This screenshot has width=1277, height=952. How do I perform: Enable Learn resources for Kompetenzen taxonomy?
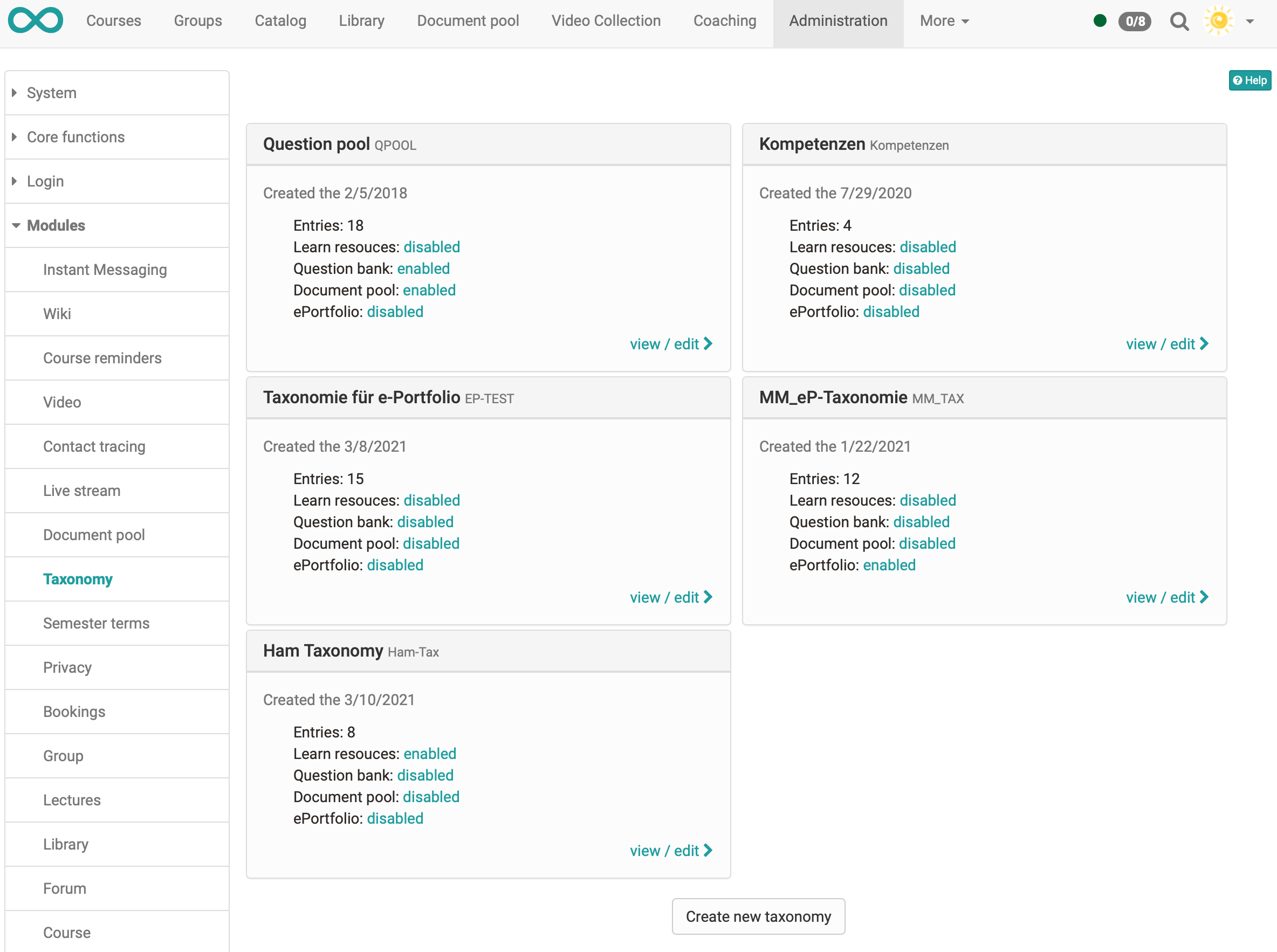tap(927, 247)
